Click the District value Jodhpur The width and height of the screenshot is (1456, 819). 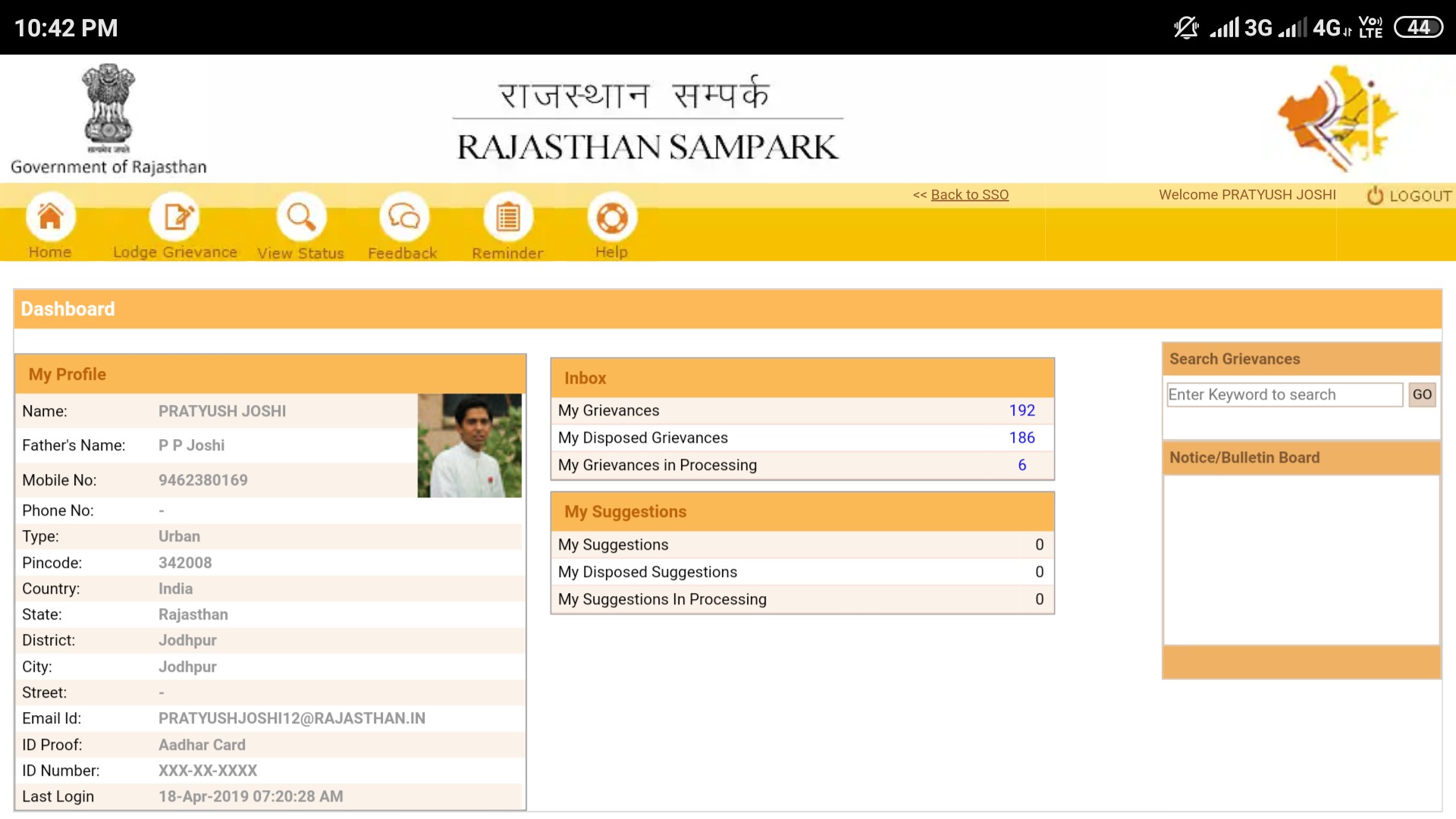pos(187,640)
